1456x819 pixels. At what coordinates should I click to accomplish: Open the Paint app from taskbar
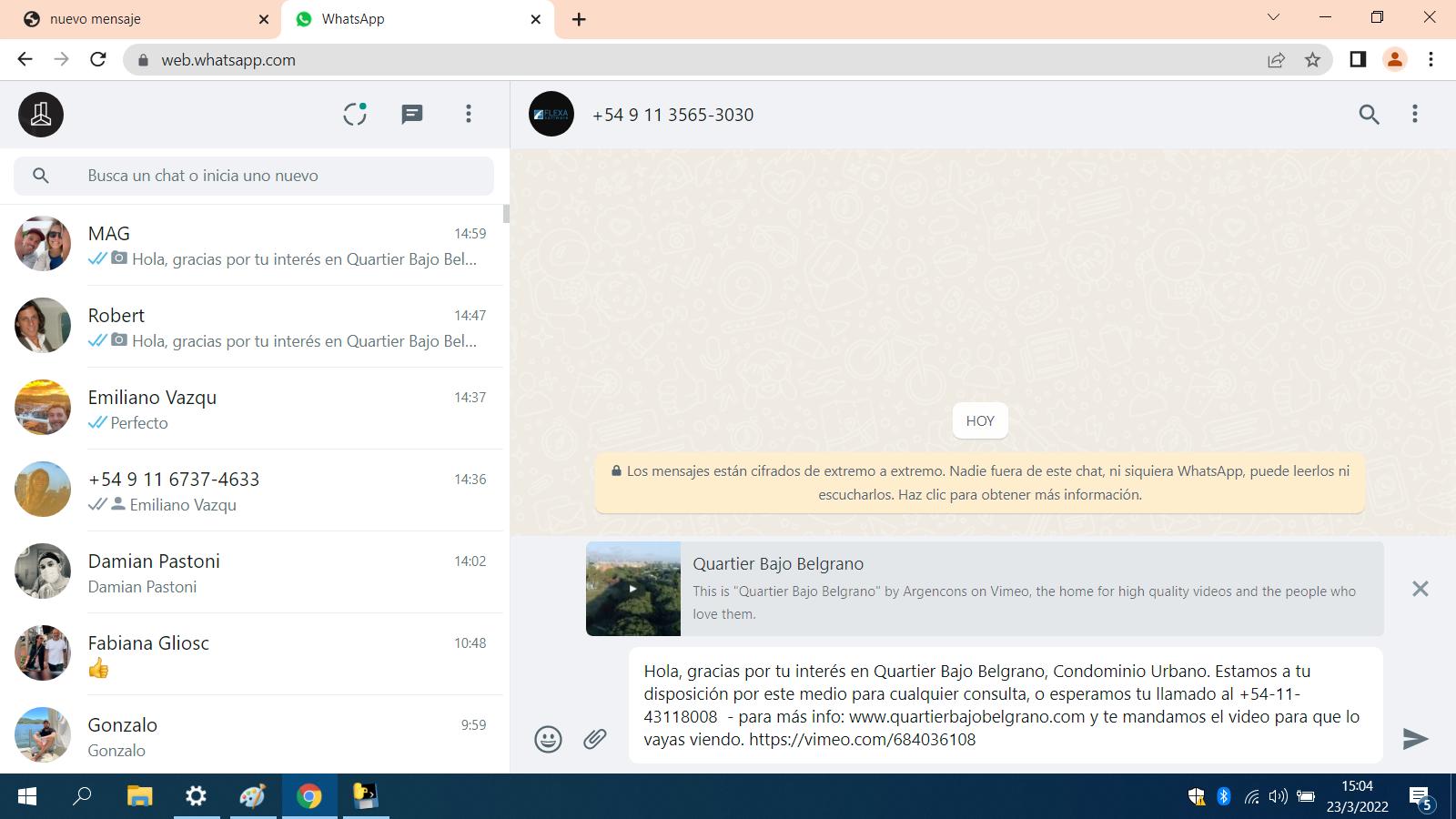click(x=252, y=796)
